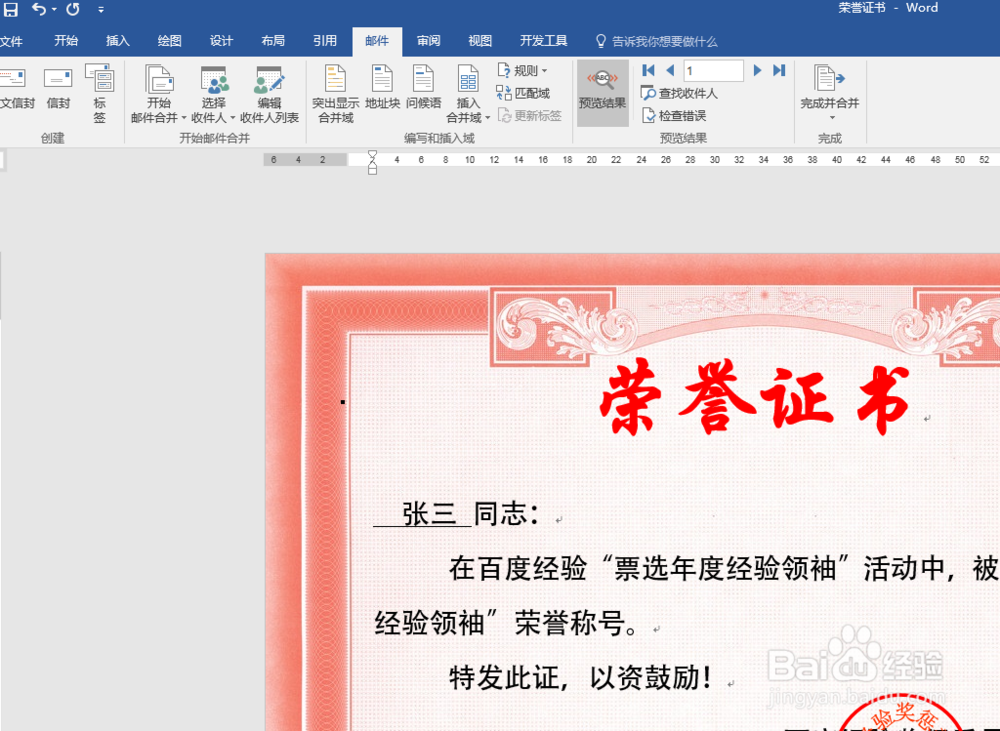Switch to the 审阅 (Review) tab
Viewport: 1000px width, 731px height.
(428, 41)
